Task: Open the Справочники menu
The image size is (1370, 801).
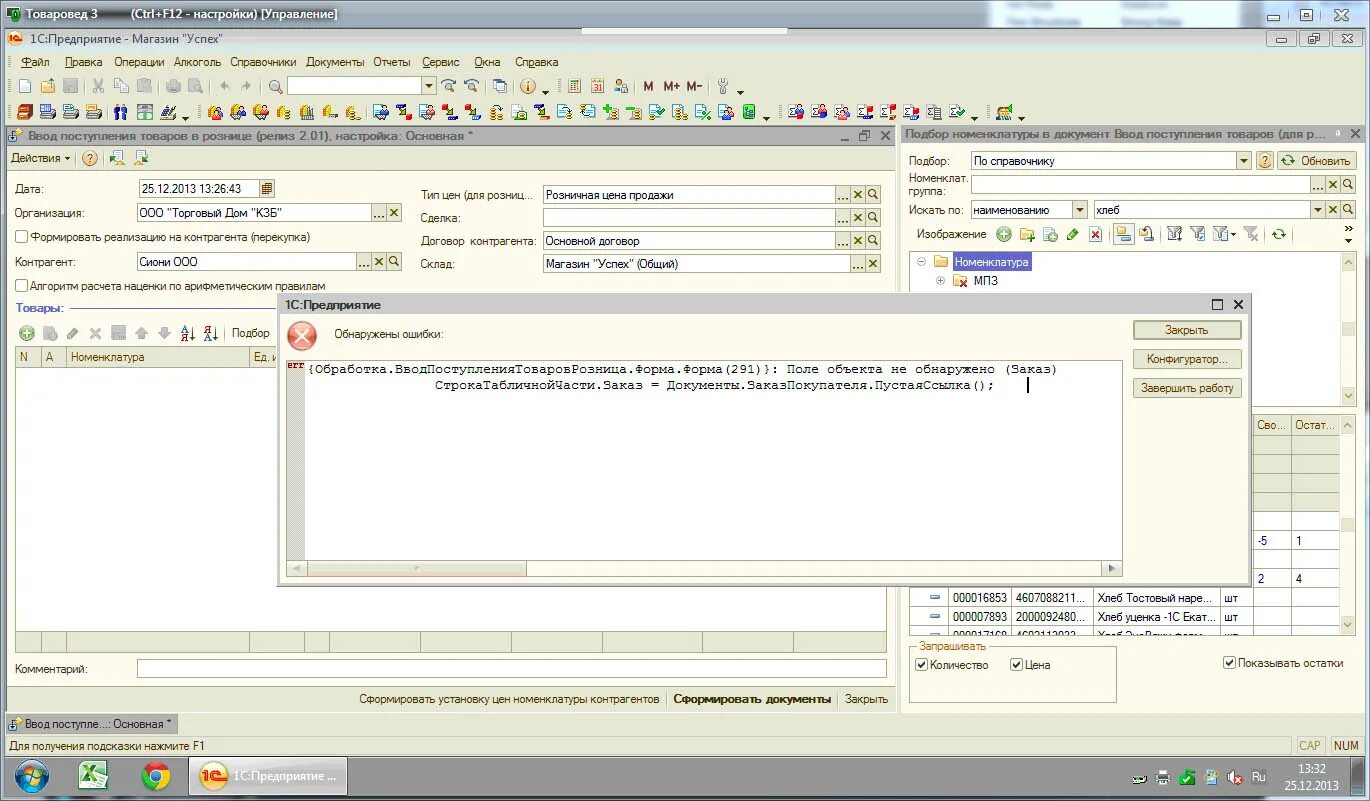Action: 263,62
